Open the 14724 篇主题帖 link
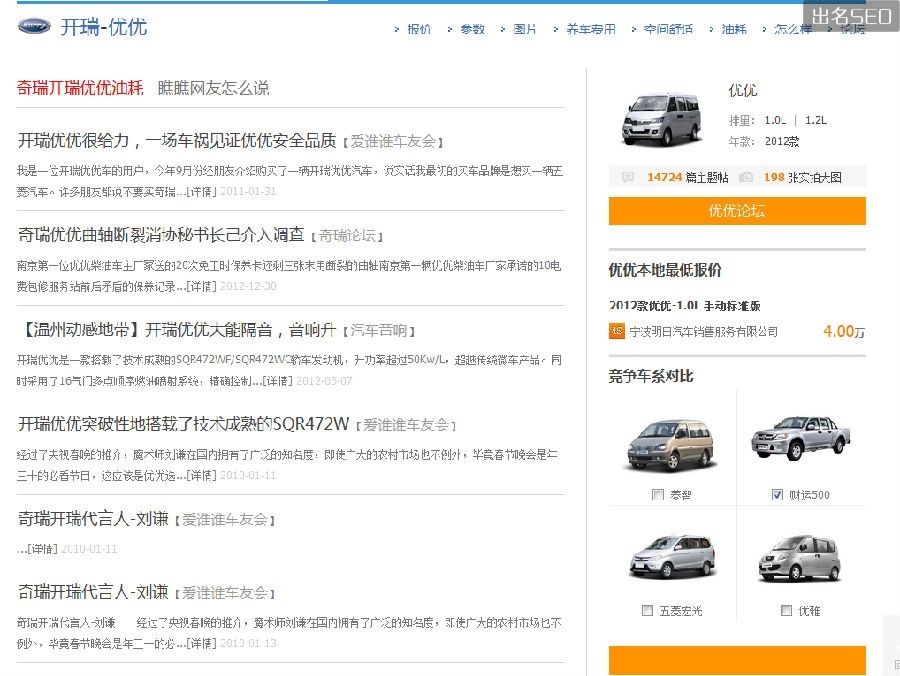The image size is (900, 676). click(688, 177)
